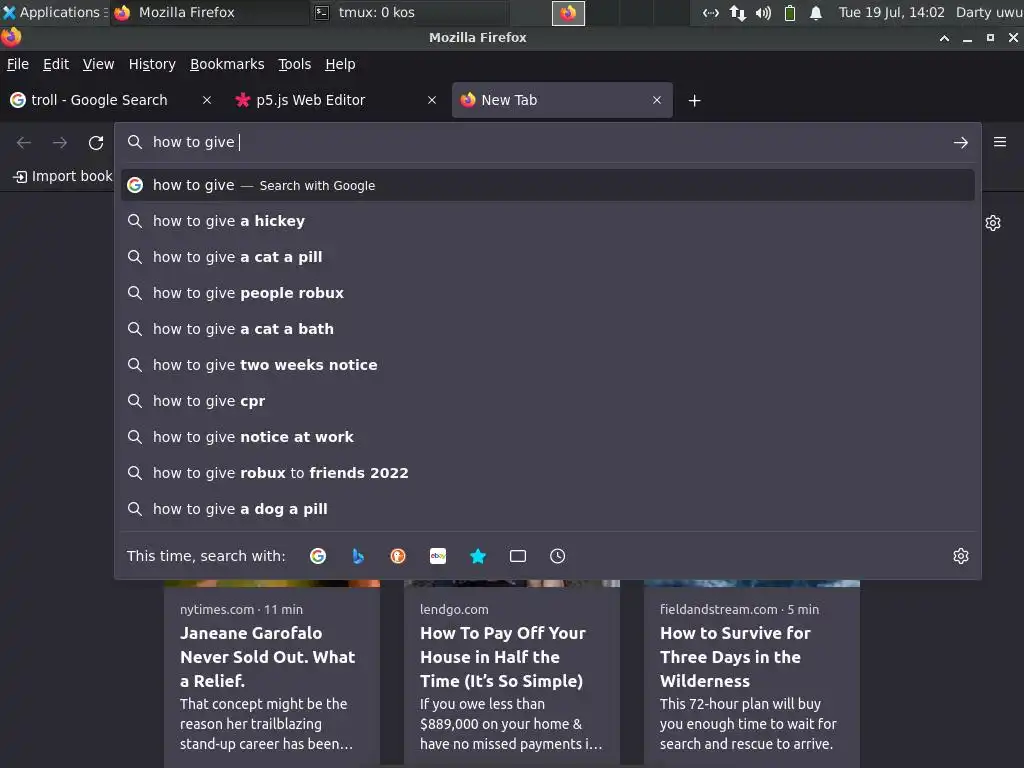Image resolution: width=1024 pixels, height=768 pixels.
Task: Click the battery indicator in panel
Action: pyautogui.click(x=790, y=12)
